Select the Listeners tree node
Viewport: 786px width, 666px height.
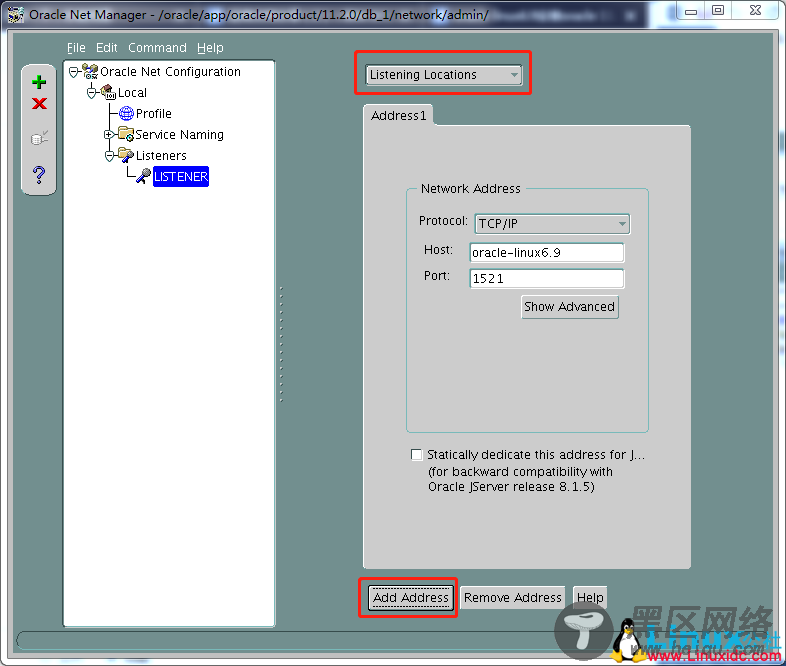click(161, 156)
